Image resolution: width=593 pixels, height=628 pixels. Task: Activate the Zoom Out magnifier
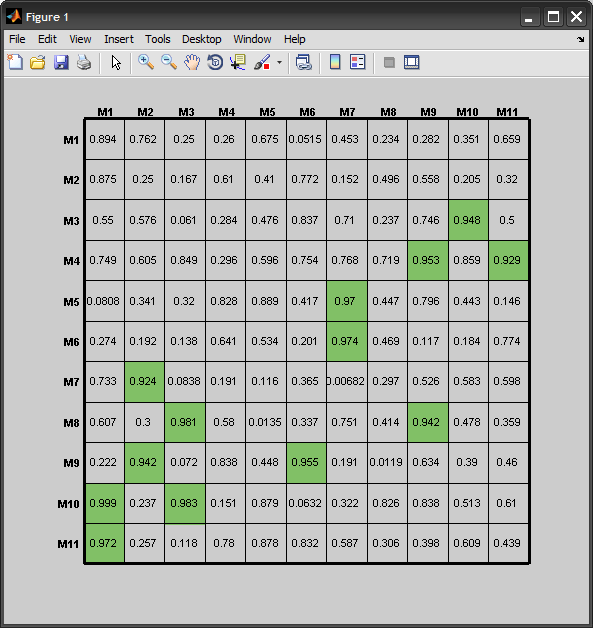click(x=169, y=62)
